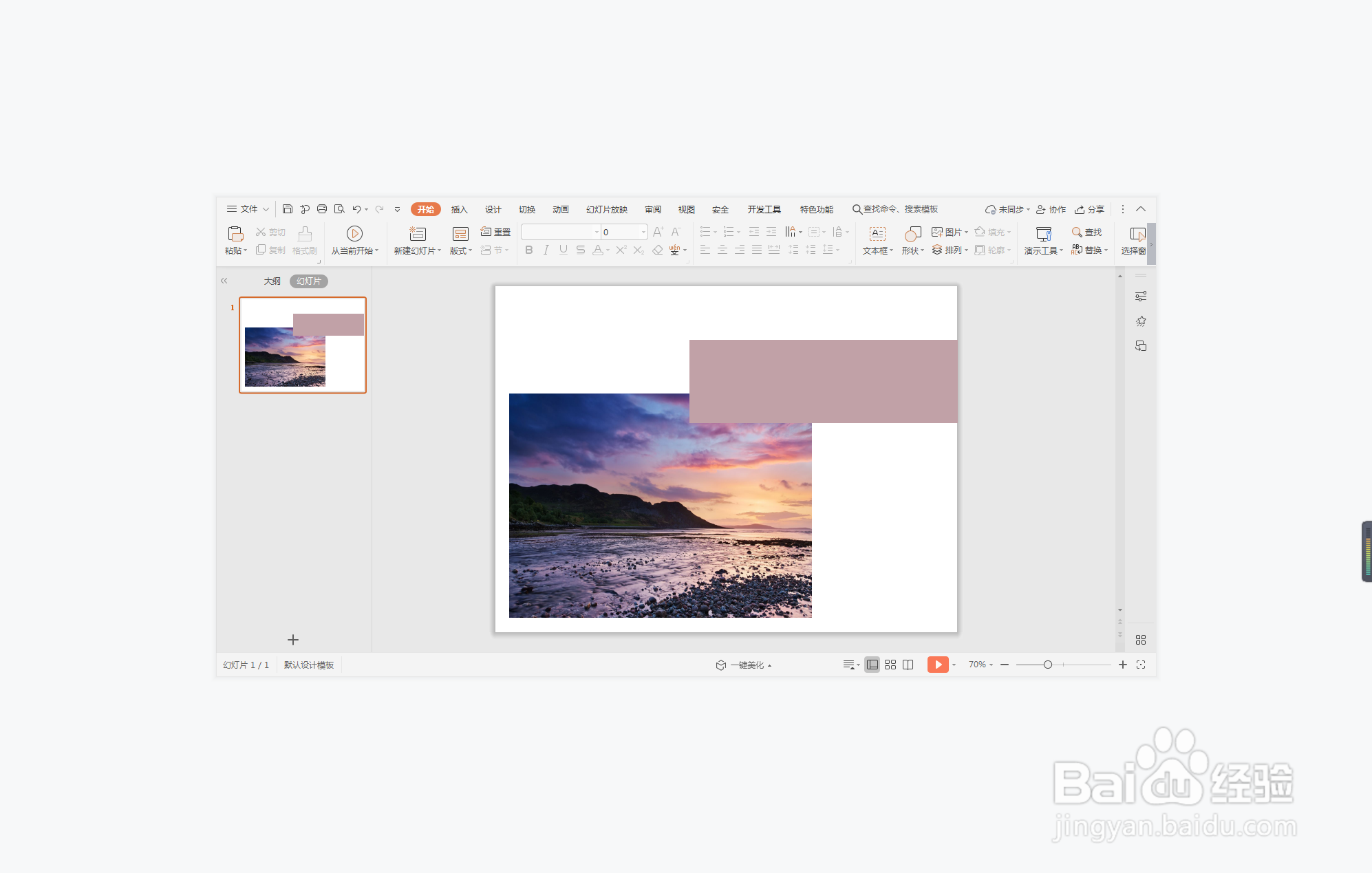1372x873 pixels.
Task: Switch to the 大纲 (Outline) panel tab
Action: tap(272, 281)
